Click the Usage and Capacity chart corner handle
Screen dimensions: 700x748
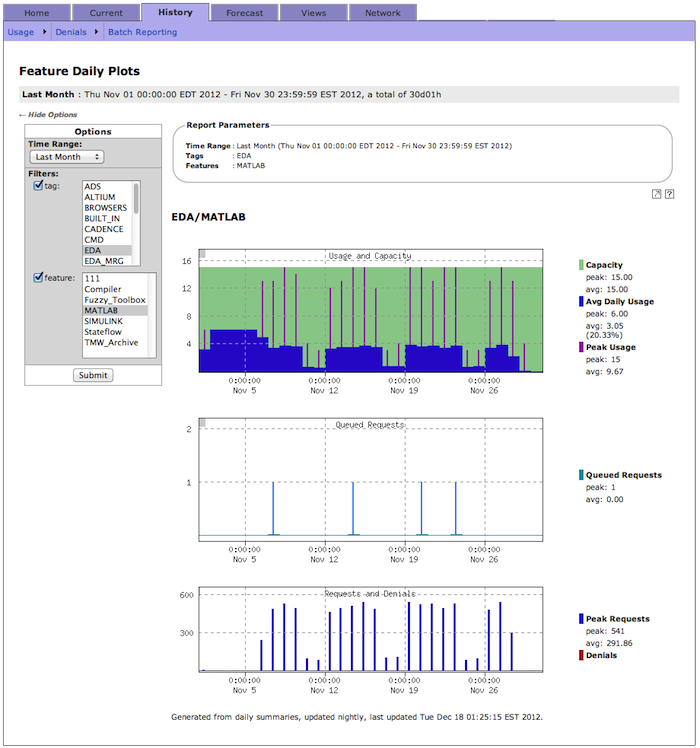(x=203, y=254)
